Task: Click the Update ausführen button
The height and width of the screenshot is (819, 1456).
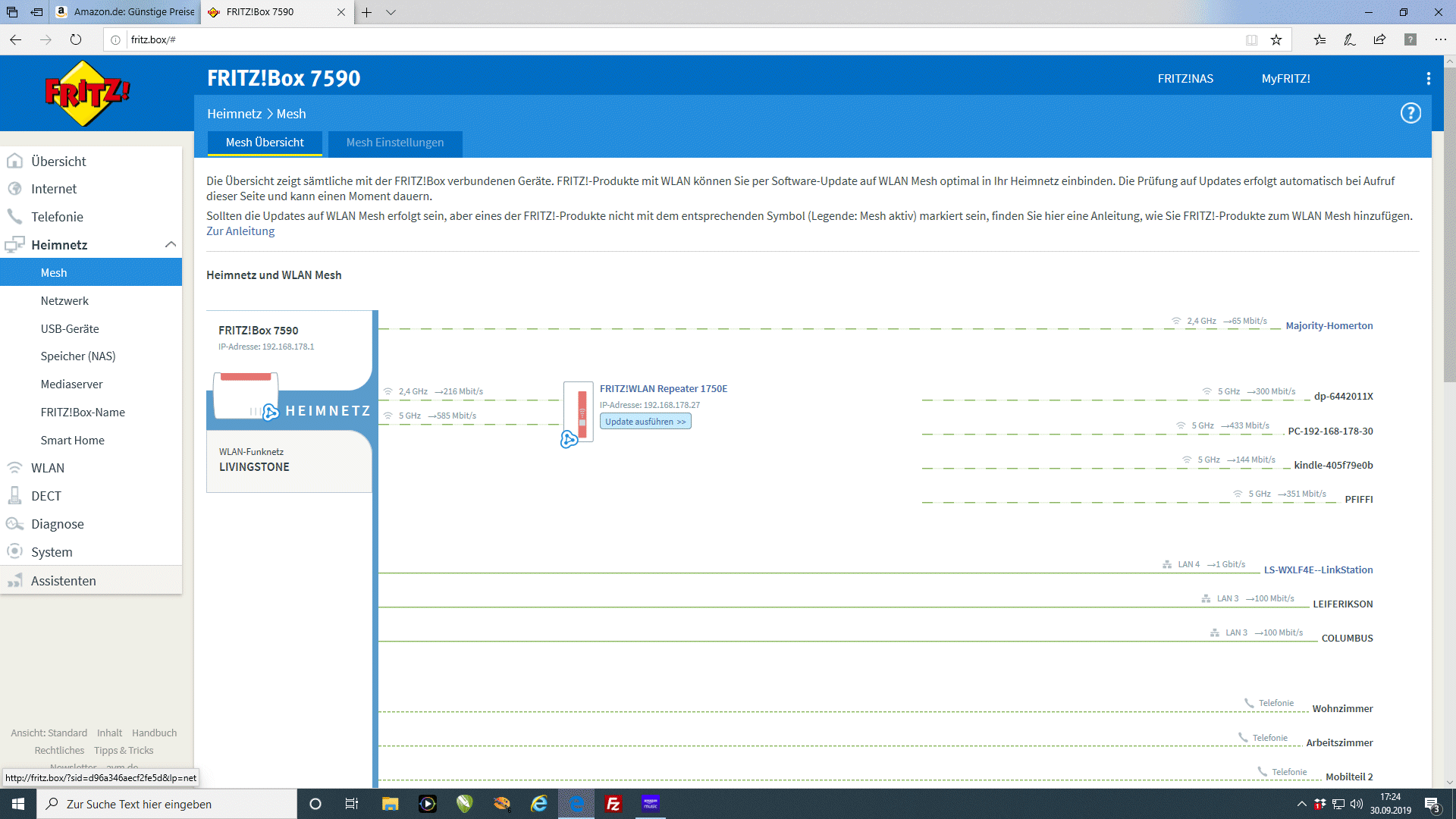Action: click(x=645, y=422)
